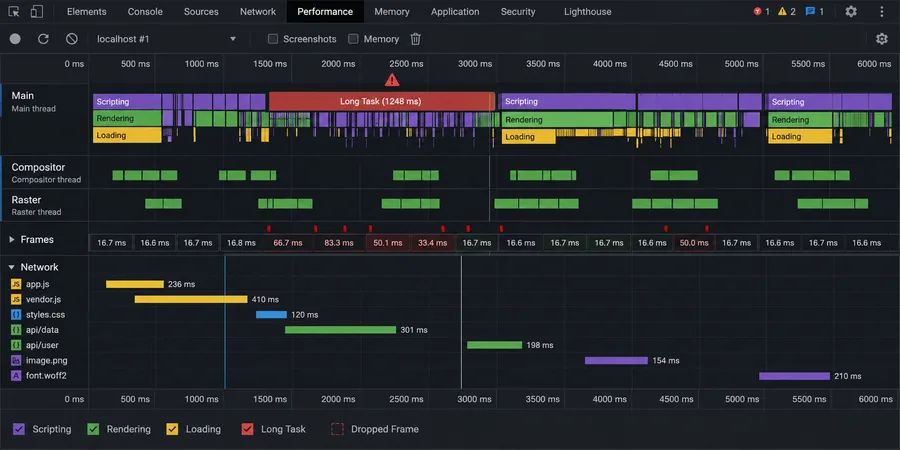Viewport: 900px width, 450px height.
Task: Open capture settings via the panel gear icon
Action: (x=882, y=39)
